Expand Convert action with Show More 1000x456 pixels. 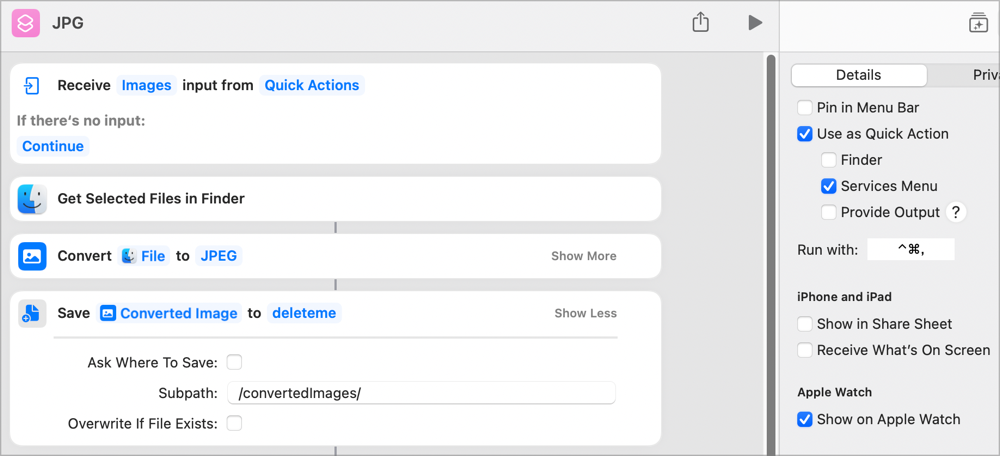coord(583,256)
